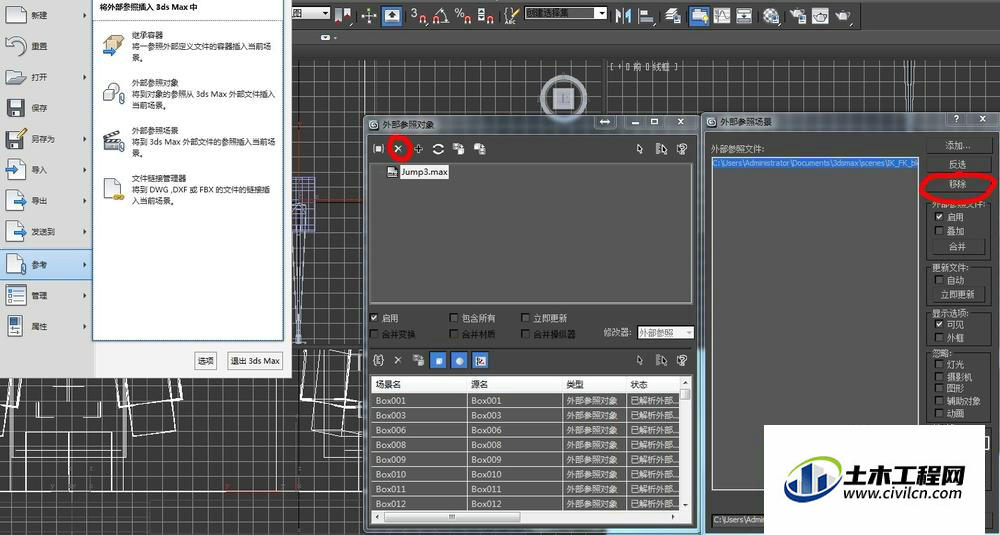Screen dimensions: 1000x535
Task: Enable 合并变换 checkbox
Action: [374, 333]
